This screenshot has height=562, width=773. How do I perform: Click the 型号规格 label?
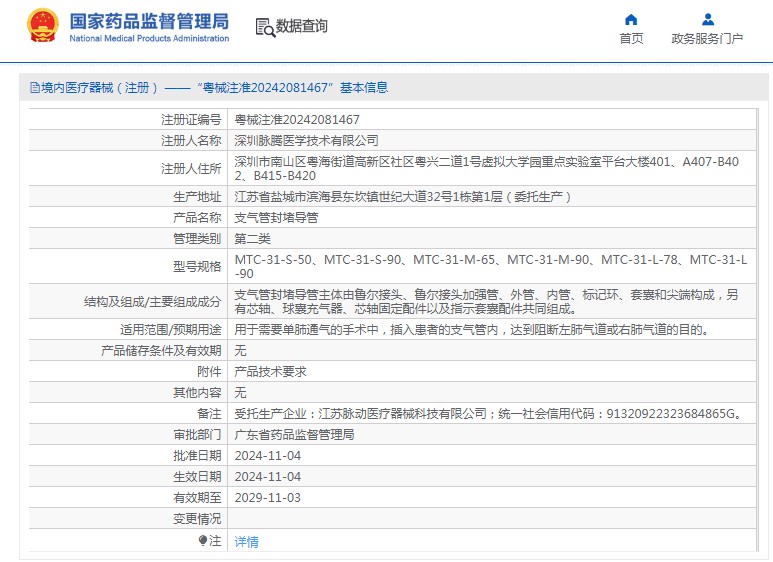197,266
